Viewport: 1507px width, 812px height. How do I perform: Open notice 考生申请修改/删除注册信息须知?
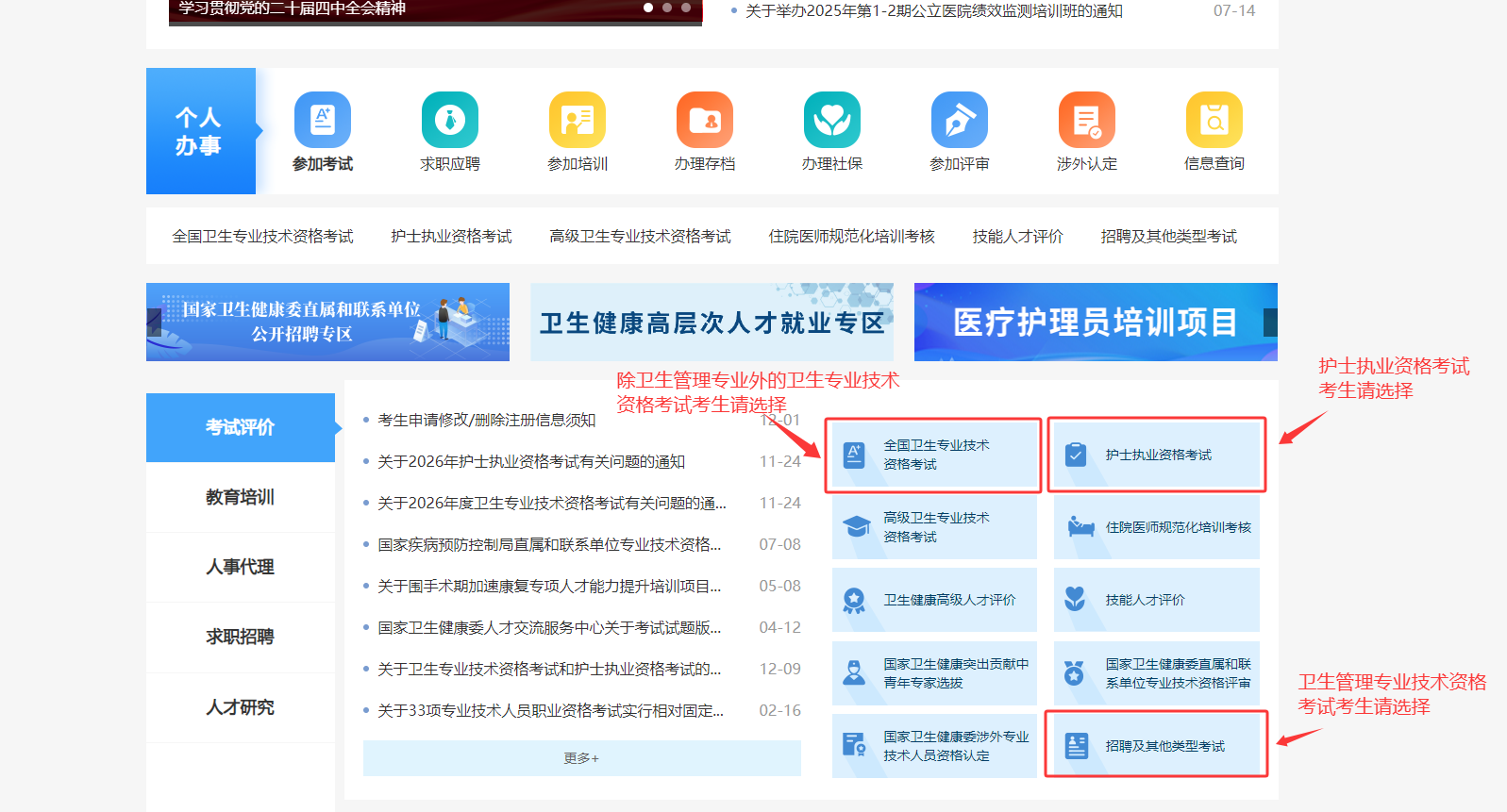[487, 420]
